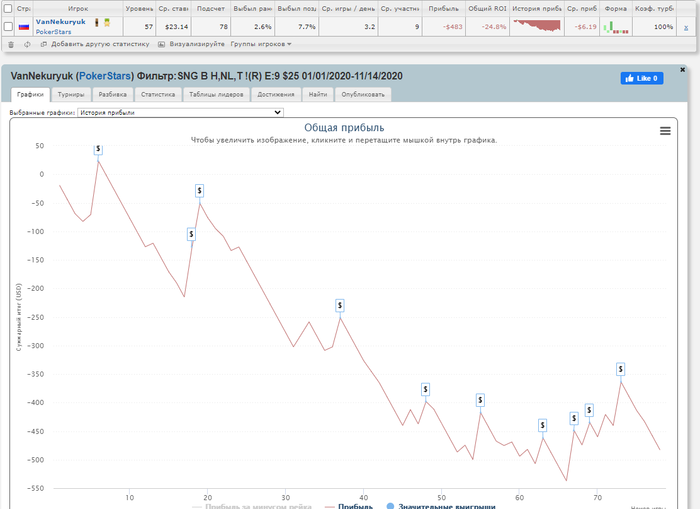Remove player row with x link
The image size is (700, 509).
point(686,27)
